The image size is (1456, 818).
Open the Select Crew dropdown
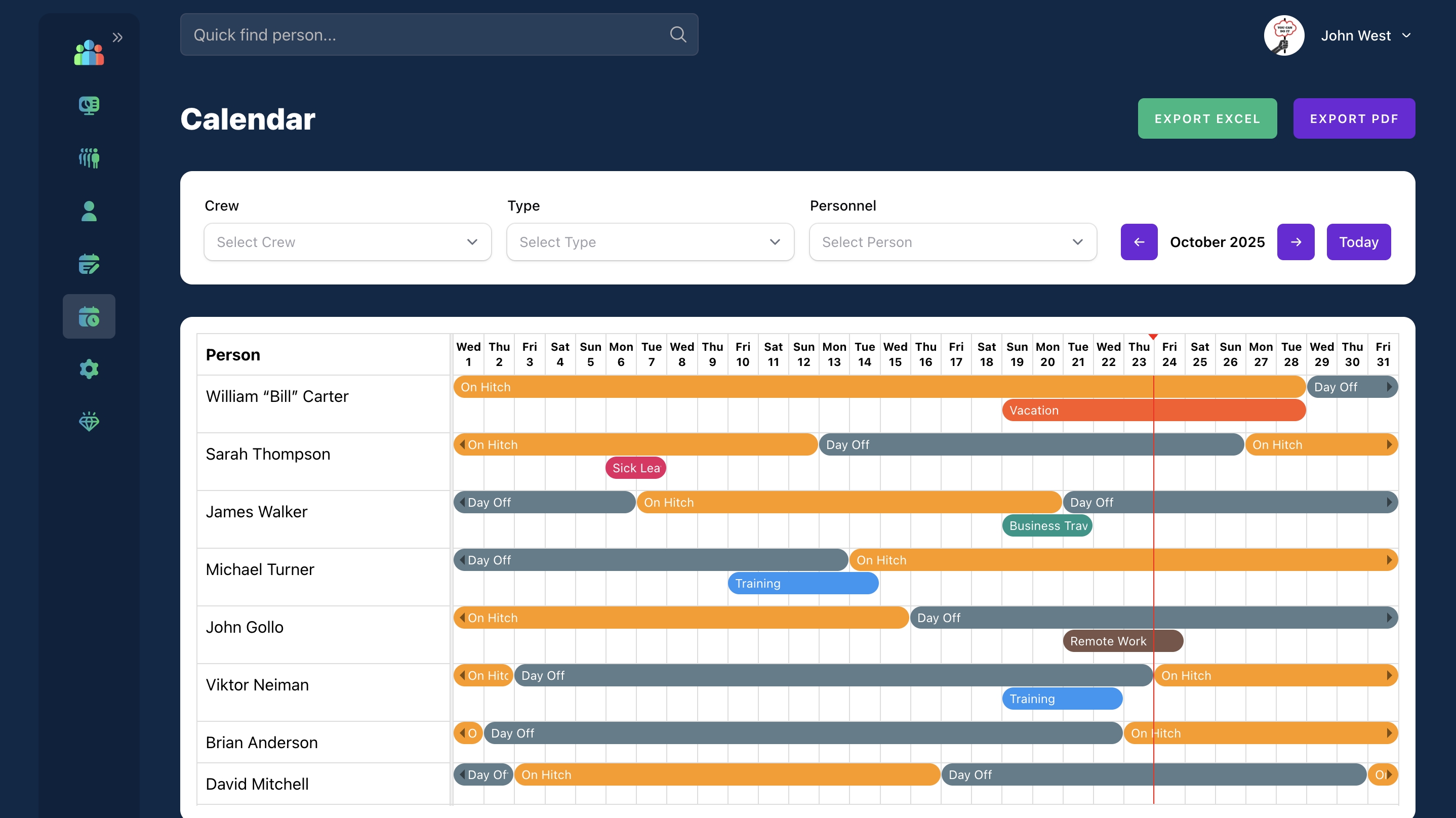click(347, 242)
